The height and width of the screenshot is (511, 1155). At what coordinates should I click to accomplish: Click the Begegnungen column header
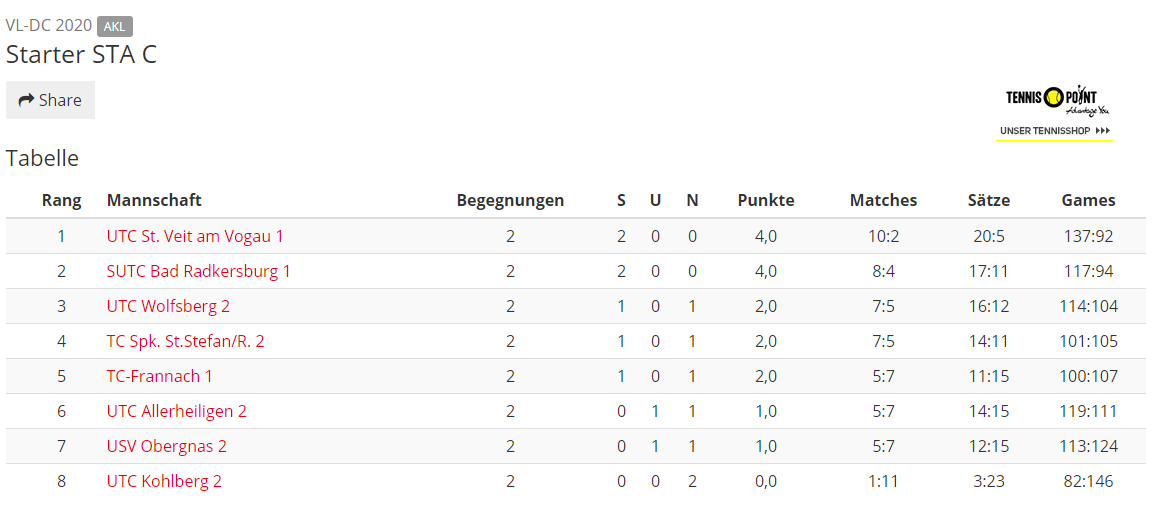510,200
